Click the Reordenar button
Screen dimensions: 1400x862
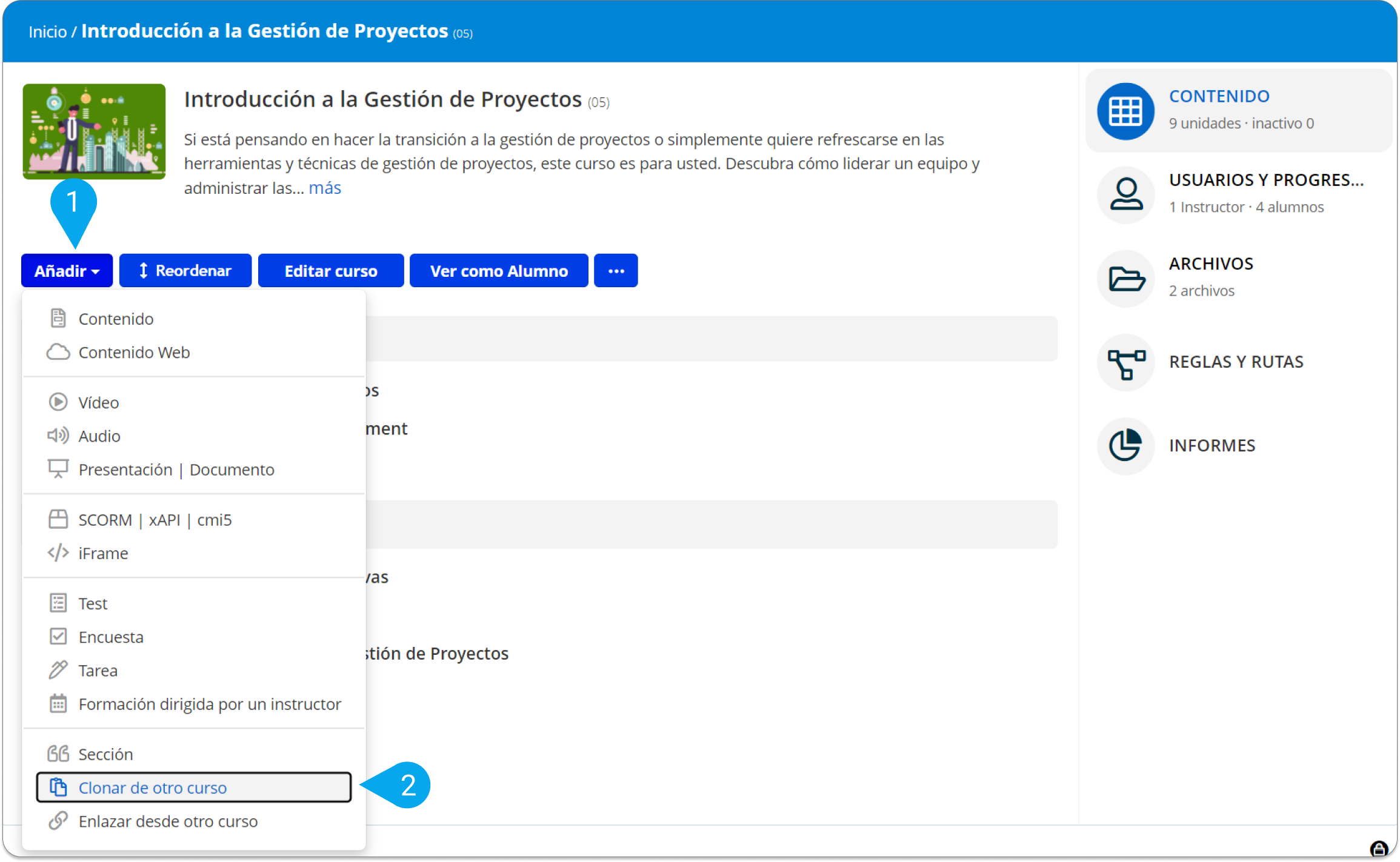185,271
